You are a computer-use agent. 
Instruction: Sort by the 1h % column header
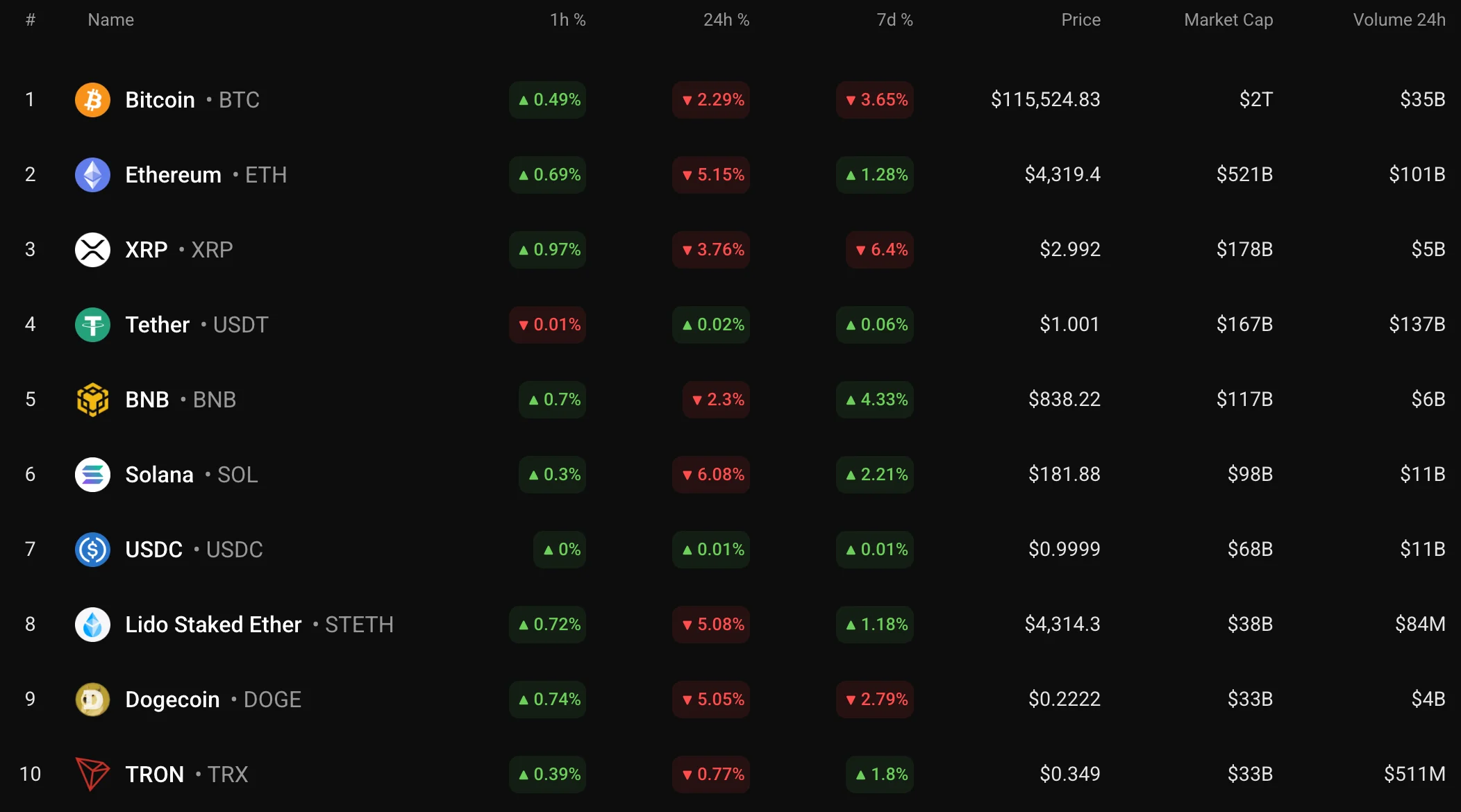point(567,20)
